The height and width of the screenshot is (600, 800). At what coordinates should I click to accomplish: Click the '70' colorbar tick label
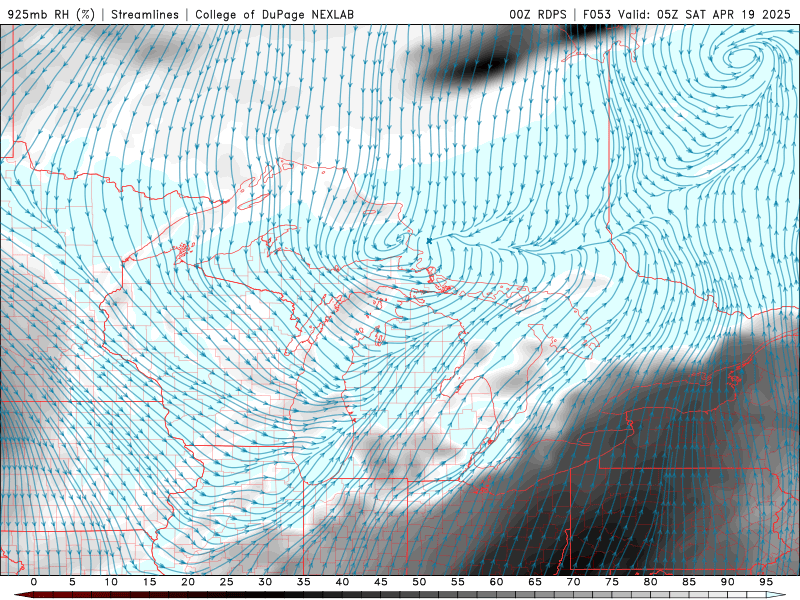[x=573, y=582]
